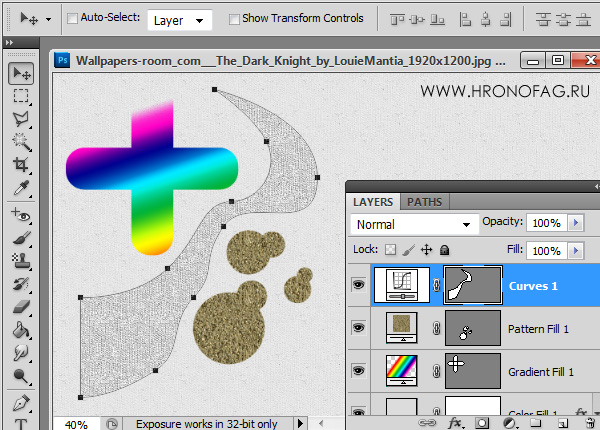The width and height of the screenshot is (600, 430).
Task: Add layer mask button in Layers panel
Action: [482, 423]
